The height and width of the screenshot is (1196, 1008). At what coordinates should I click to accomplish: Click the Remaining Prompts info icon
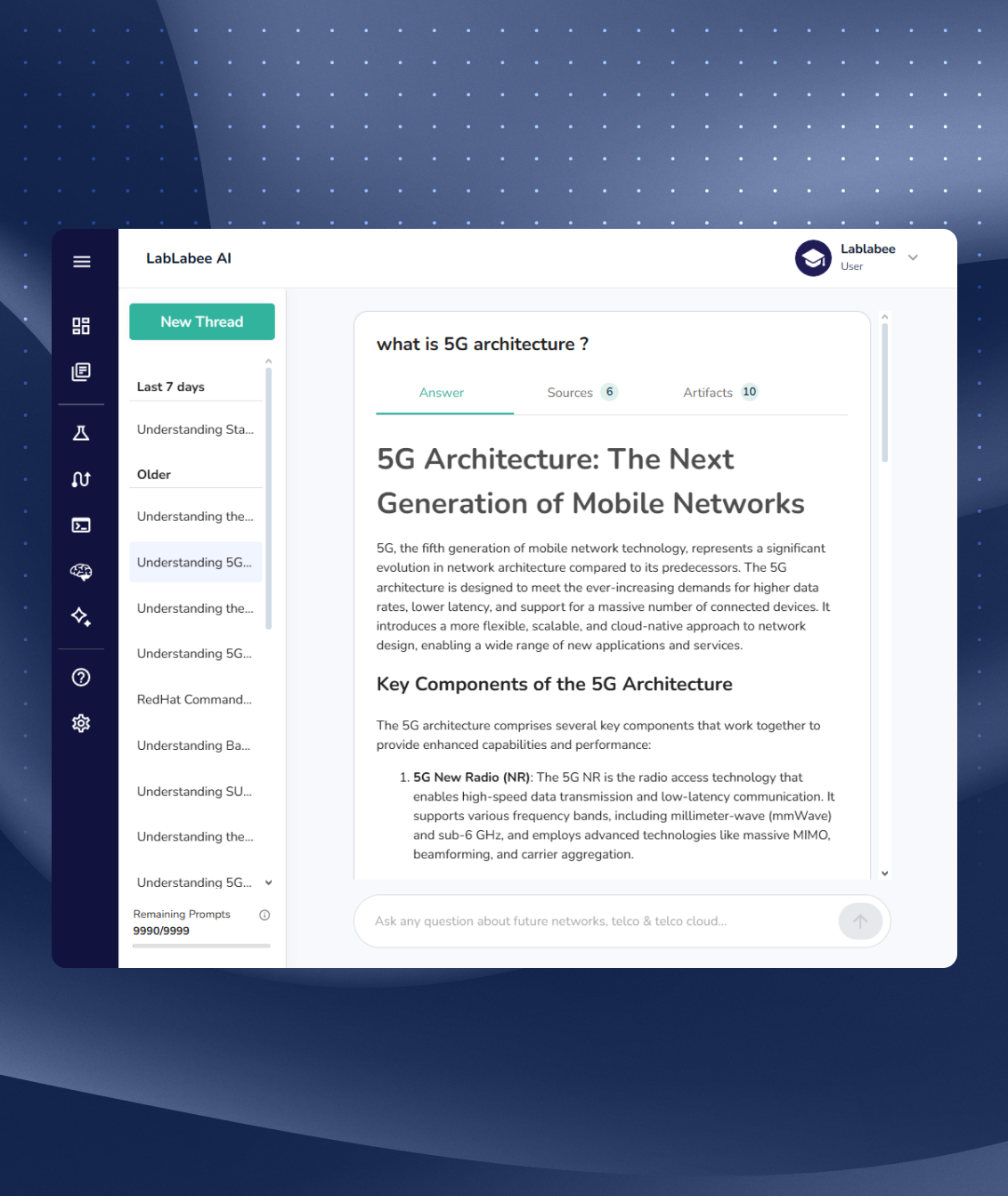coord(264,915)
